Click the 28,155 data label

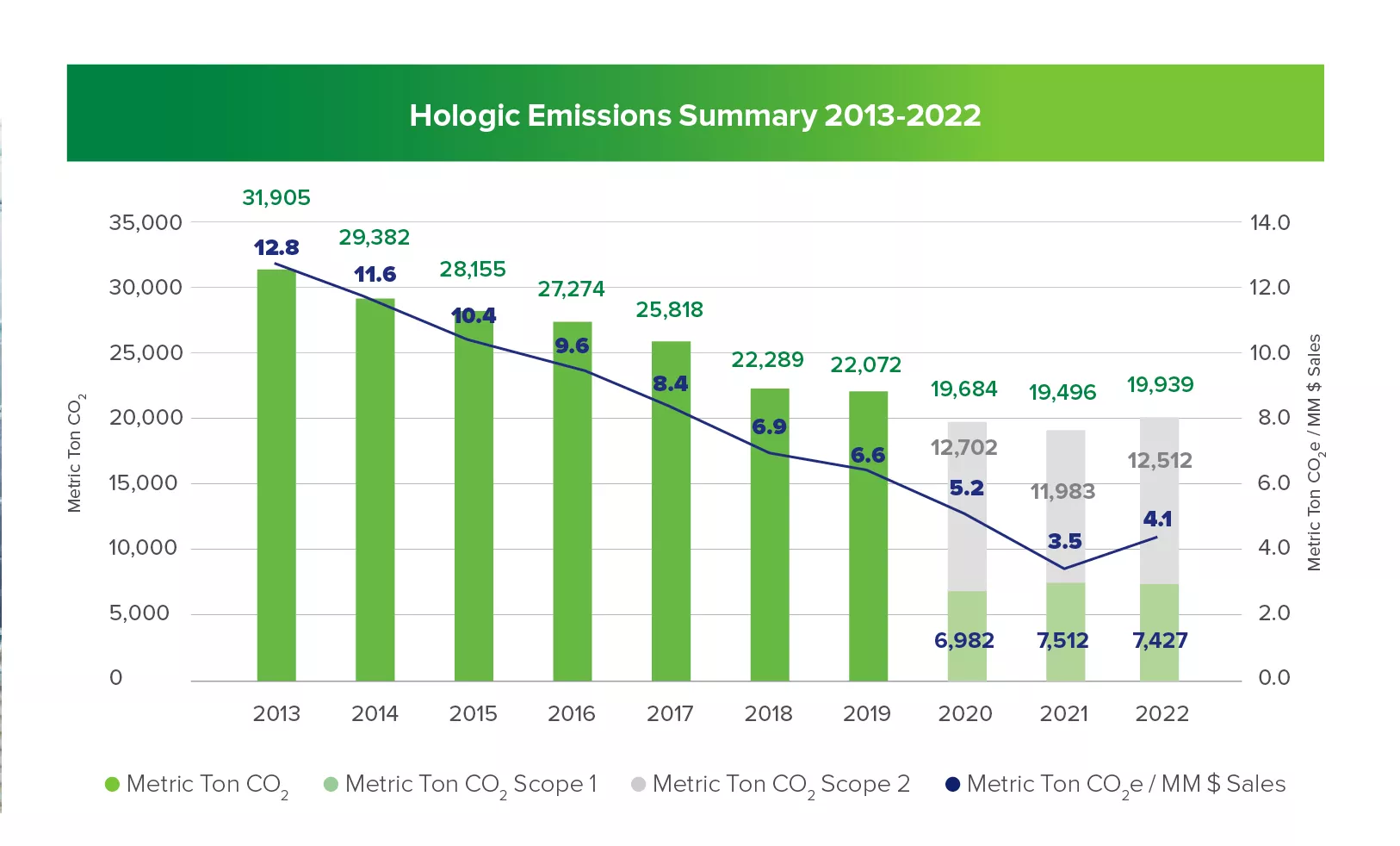click(473, 270)
